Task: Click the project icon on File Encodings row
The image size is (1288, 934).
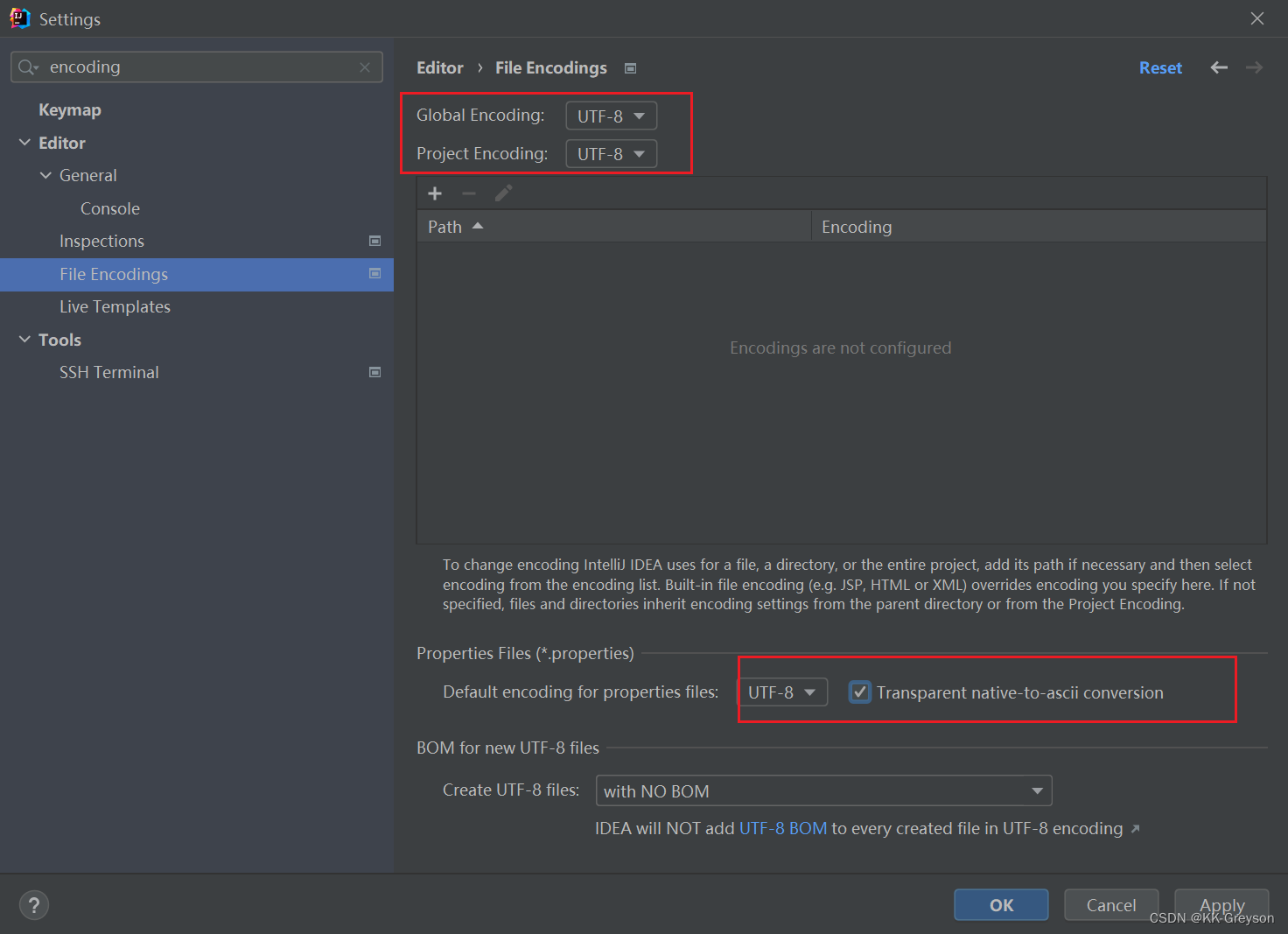Action: click(x=374, y=274)
